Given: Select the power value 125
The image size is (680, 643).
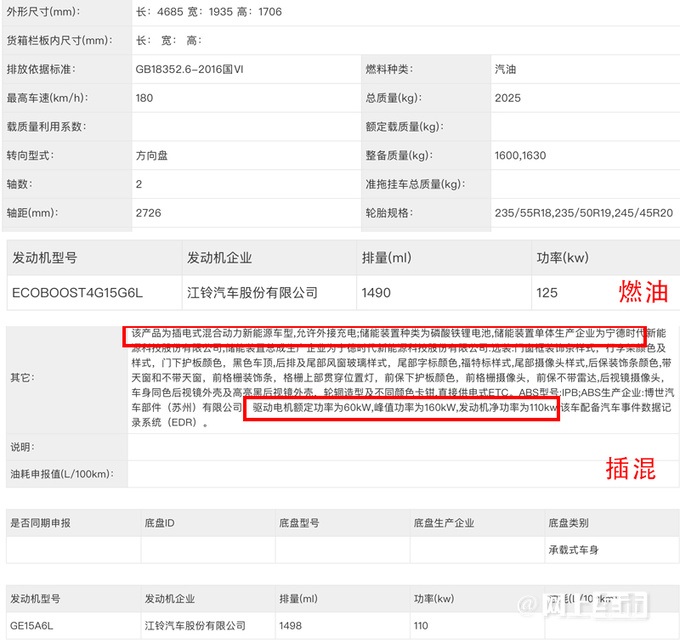Looking at the screenshot, I should pyautogui.click(x=547, y=293).
